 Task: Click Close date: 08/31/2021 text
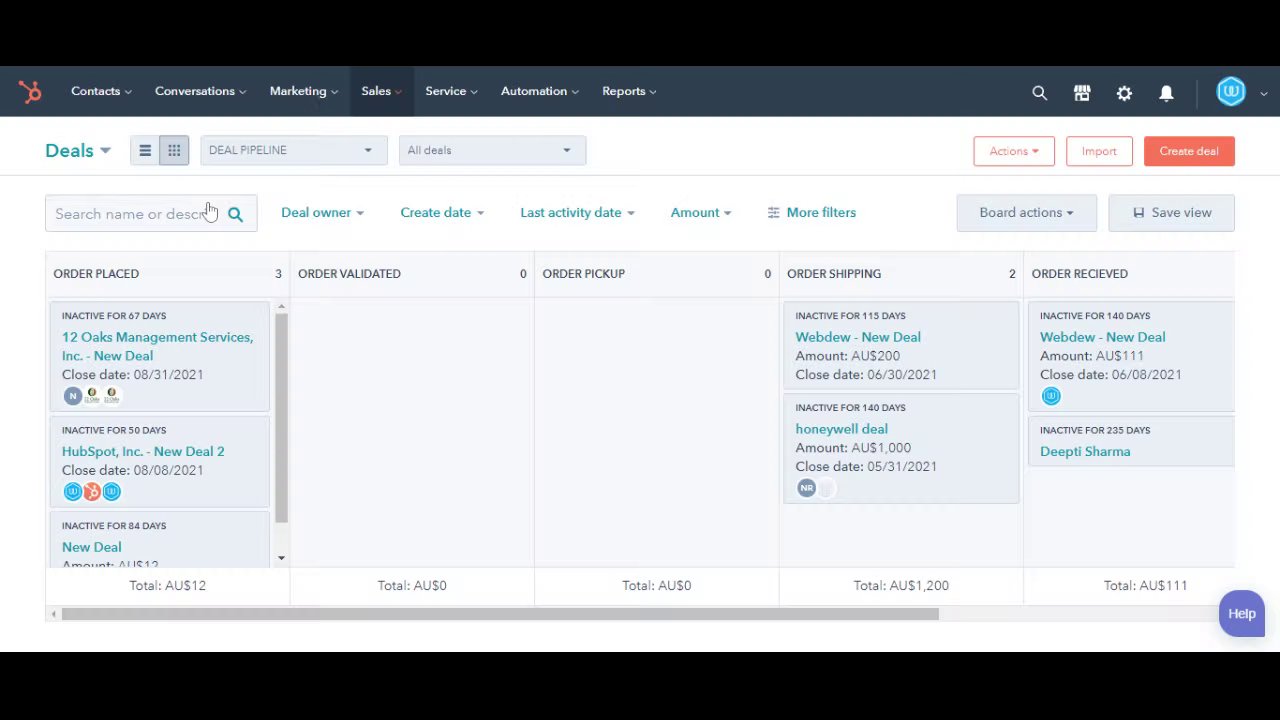coord(132,375)
